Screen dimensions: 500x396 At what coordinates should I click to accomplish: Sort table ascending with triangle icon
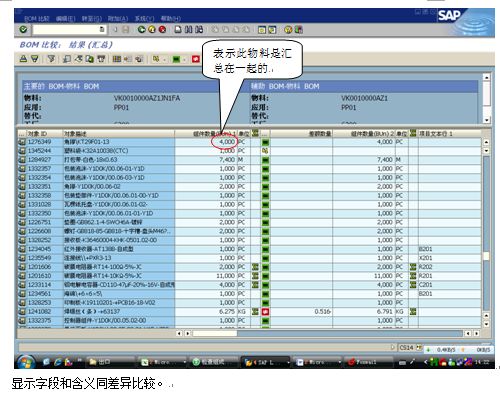[x=23, y=59]
